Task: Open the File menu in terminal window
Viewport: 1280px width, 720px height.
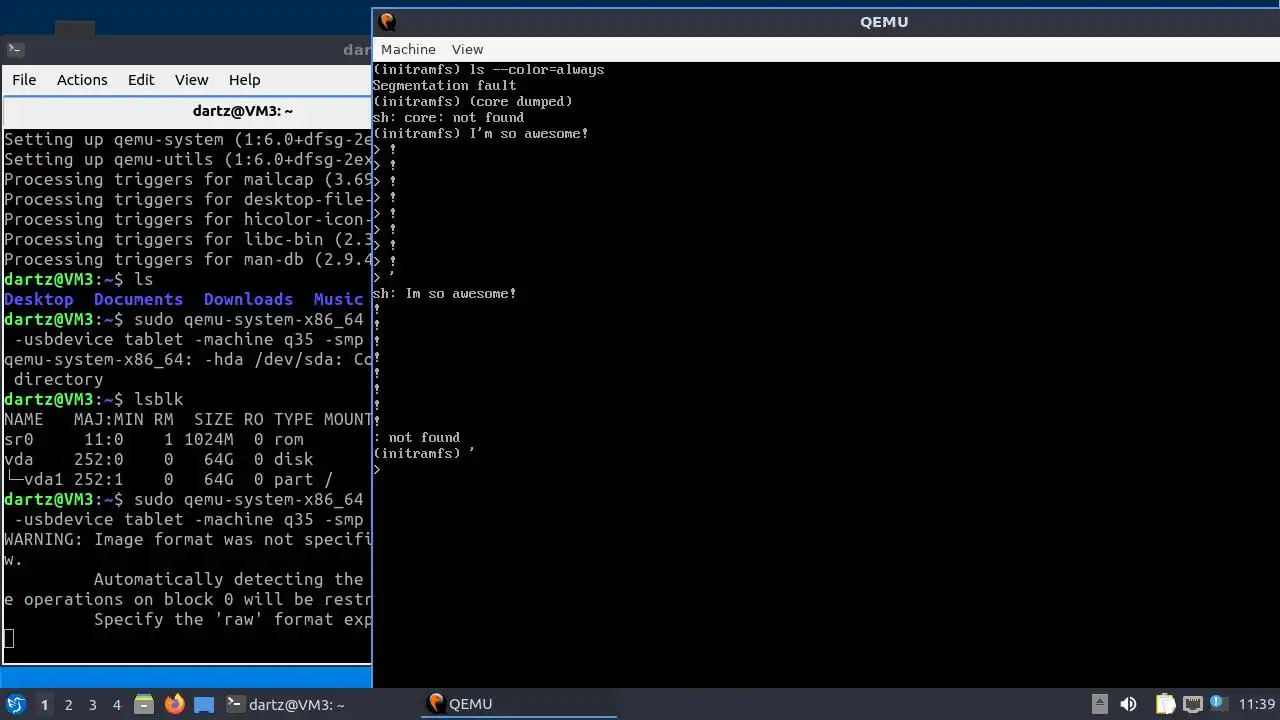Action: click(x=24, y=80)
